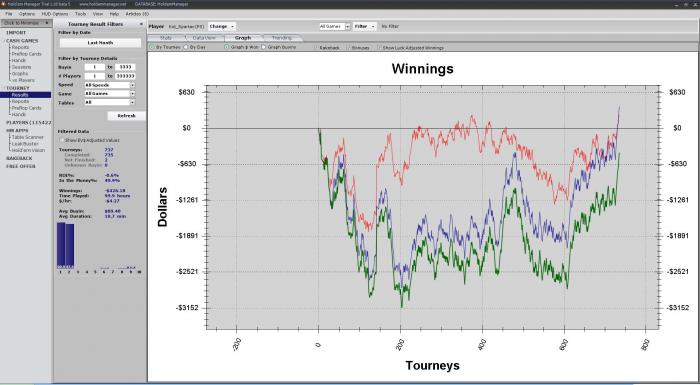This screenshot has width=700, height=385.
Task: Select the Graph Buyins radio option
Action: click(263, 47)
